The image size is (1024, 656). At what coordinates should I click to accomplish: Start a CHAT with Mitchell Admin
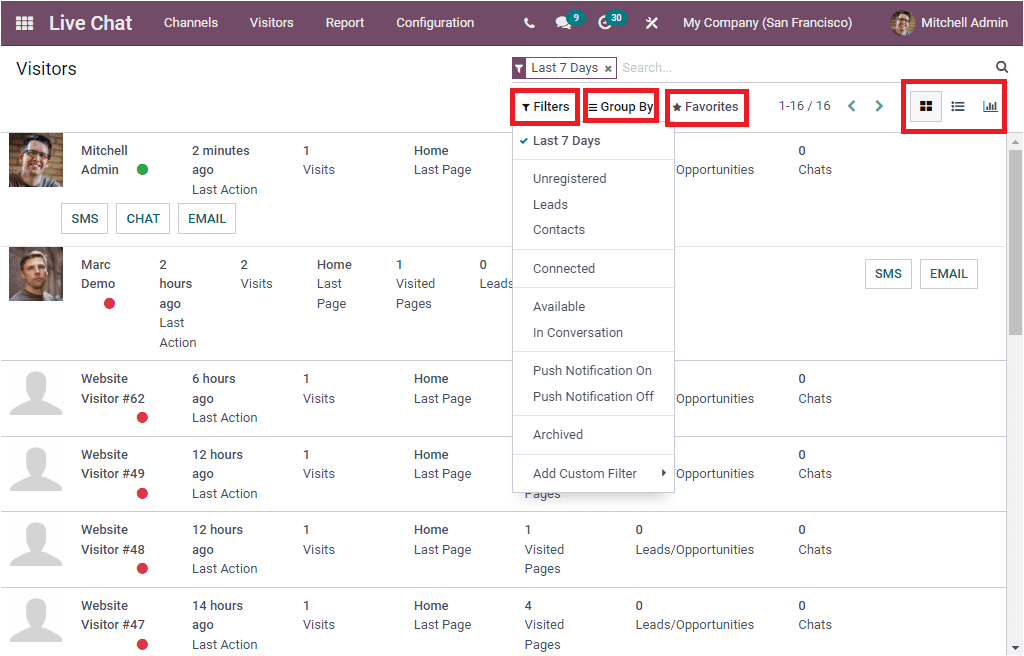pyautogui.click(x=142, y=218)
